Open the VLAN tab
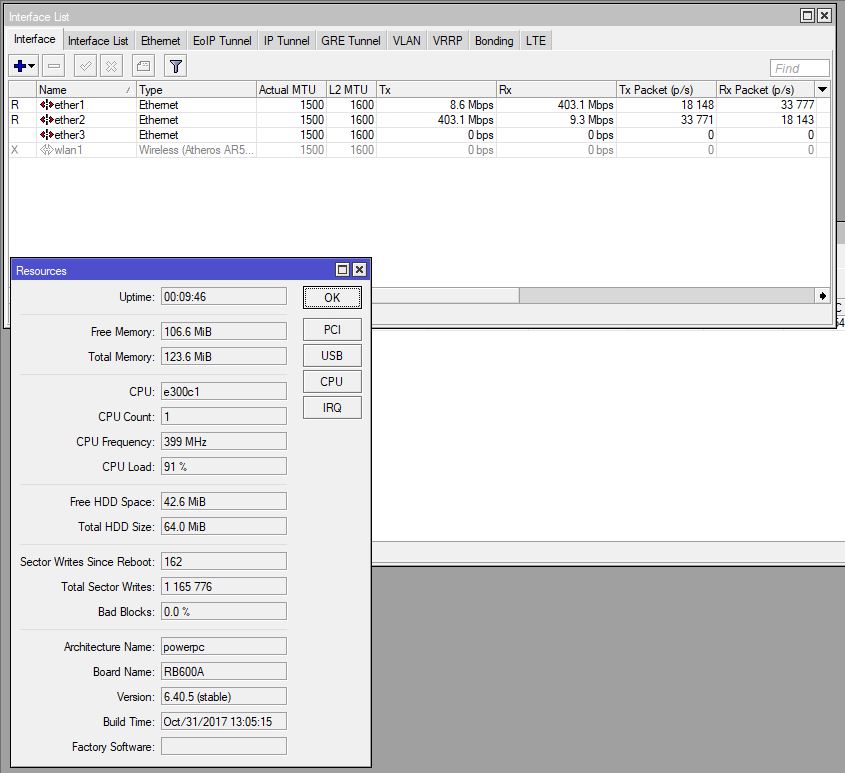The image size is (845, 773). click(x=407, y=41)
